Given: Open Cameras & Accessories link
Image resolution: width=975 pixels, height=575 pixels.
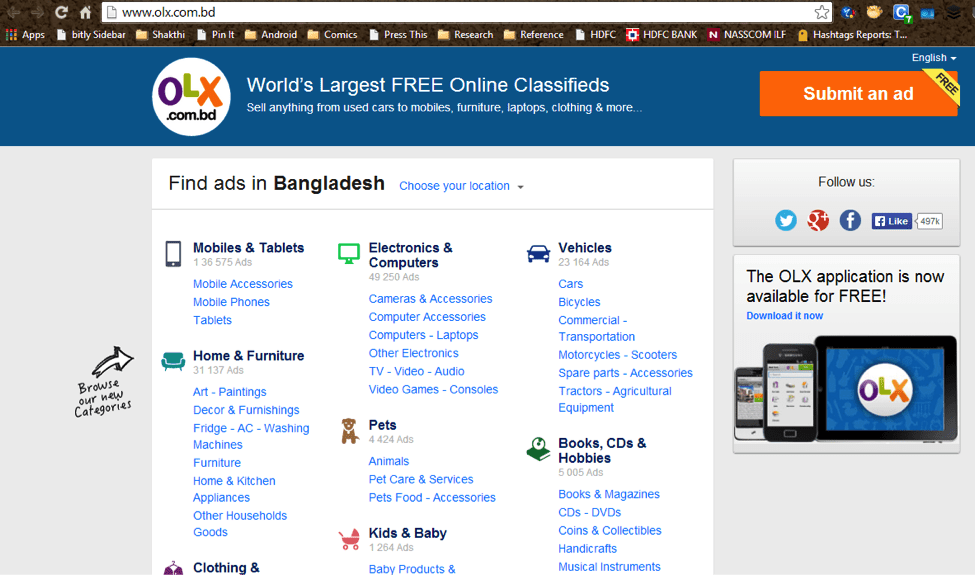Looking at the screenshot, I should (430, 299).
